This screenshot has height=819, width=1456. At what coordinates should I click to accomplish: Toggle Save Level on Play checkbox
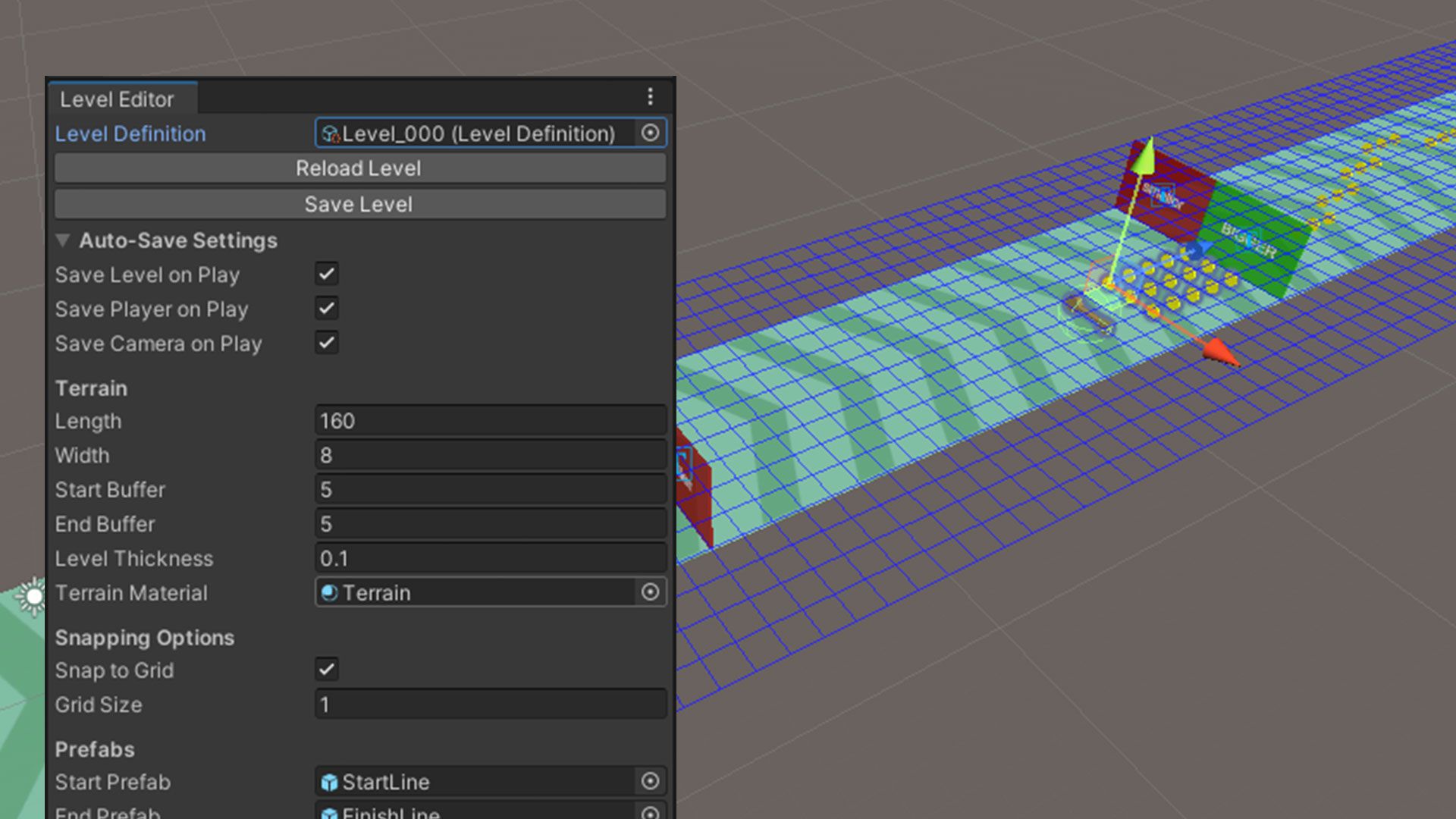[x=327, y=274]
